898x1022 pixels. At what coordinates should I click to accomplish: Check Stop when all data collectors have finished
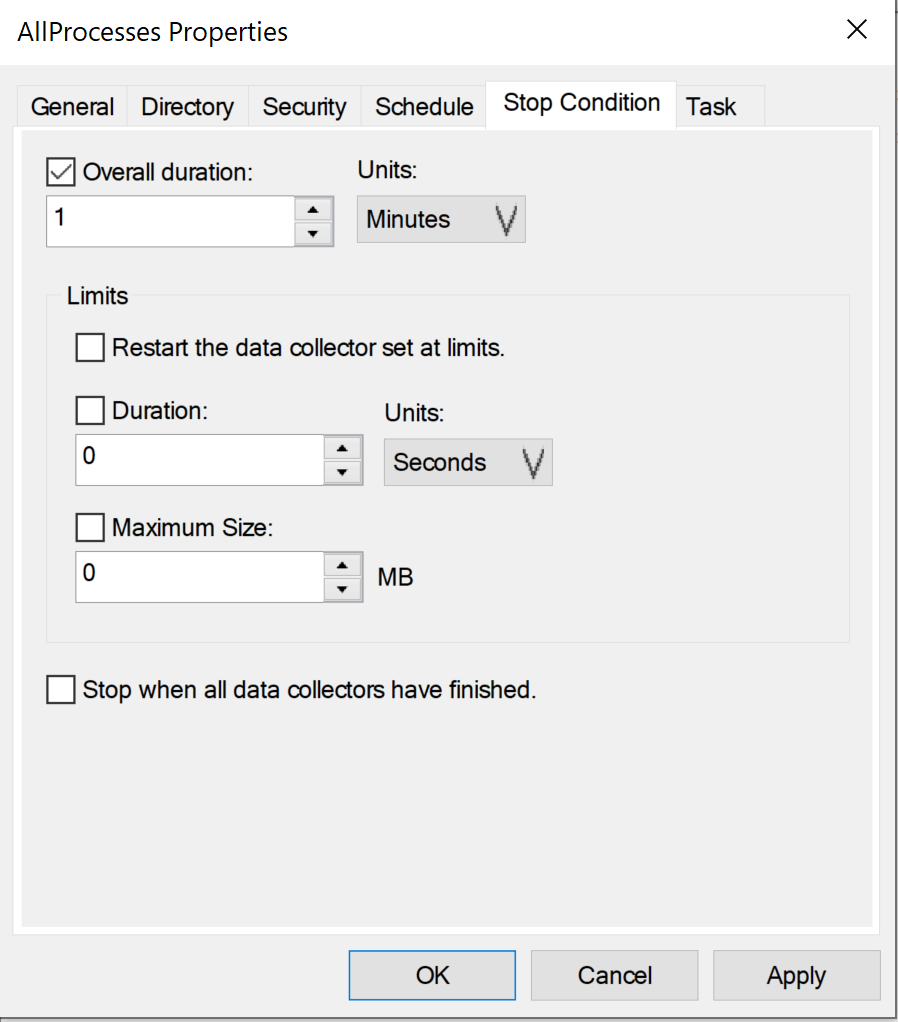61,690
